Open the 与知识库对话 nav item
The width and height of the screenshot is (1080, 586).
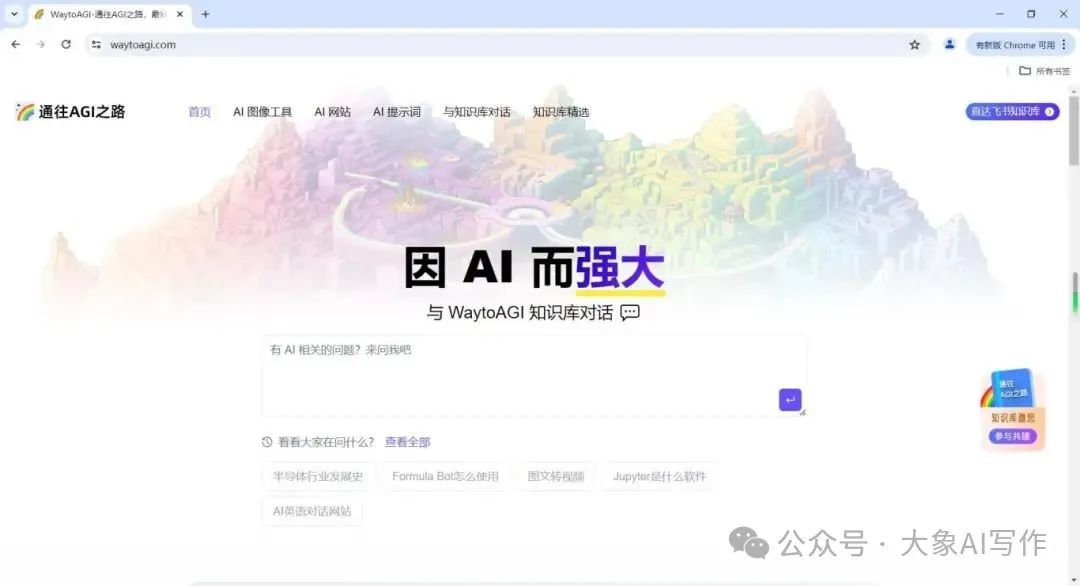pyautogui.click(x=477, y=112)
